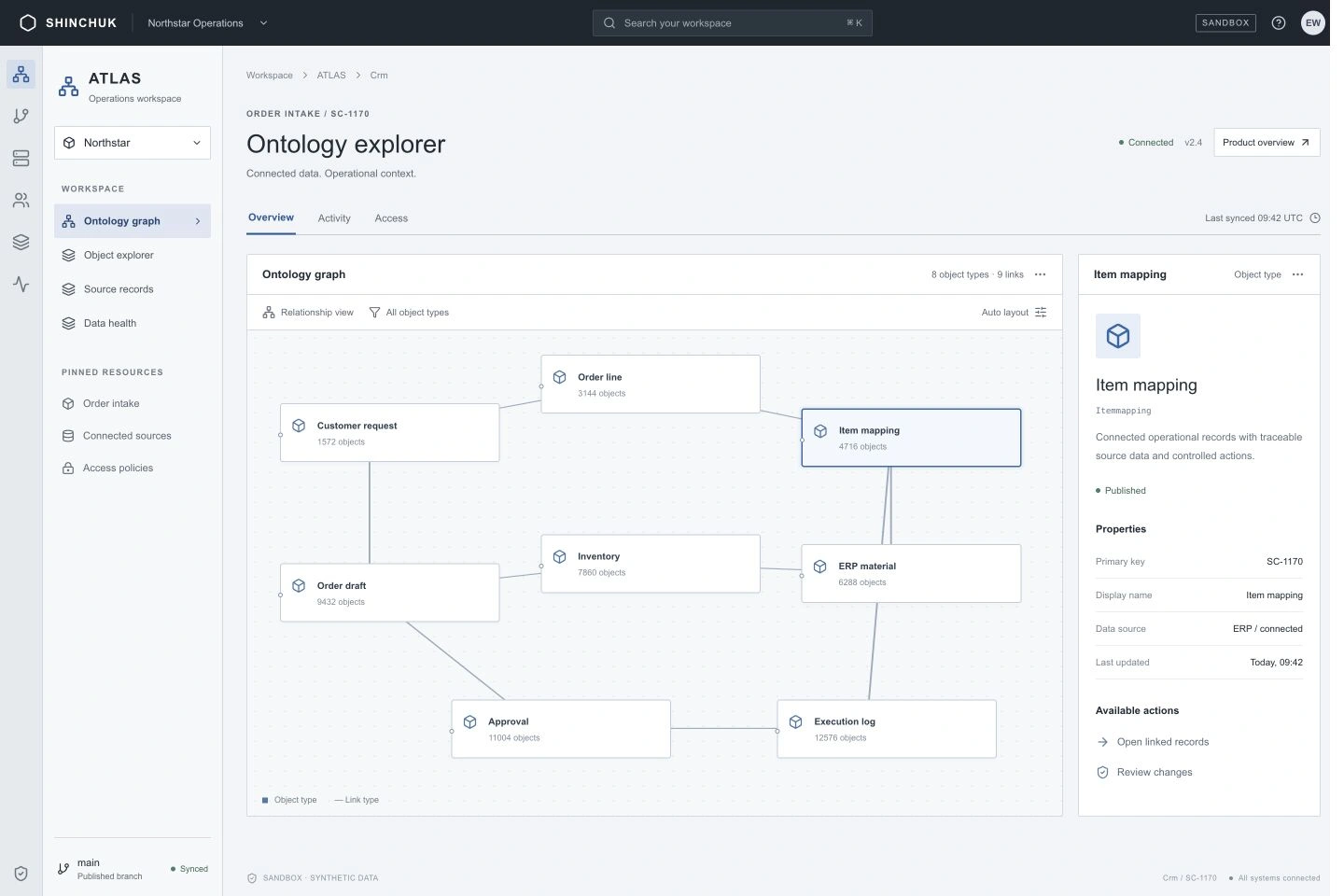
Task: Open the branches rail icon
Action: [21, 116]
